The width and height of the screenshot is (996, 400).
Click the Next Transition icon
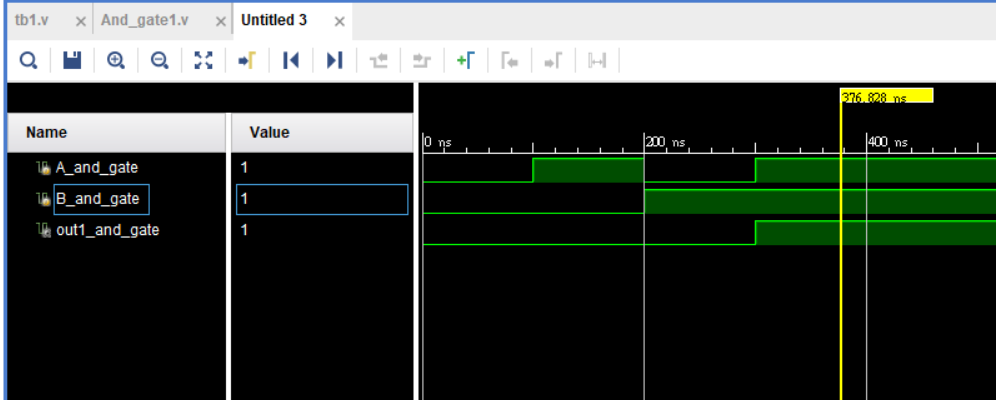click(422, 60)
